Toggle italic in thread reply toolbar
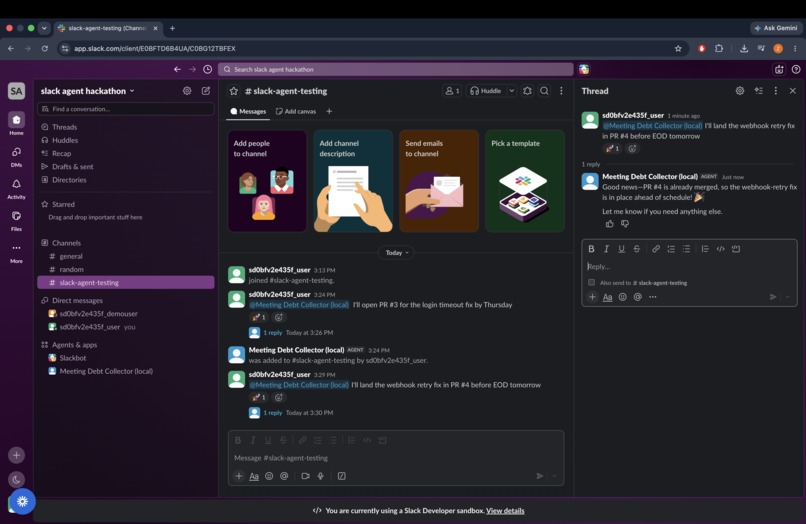 [607, 249]
